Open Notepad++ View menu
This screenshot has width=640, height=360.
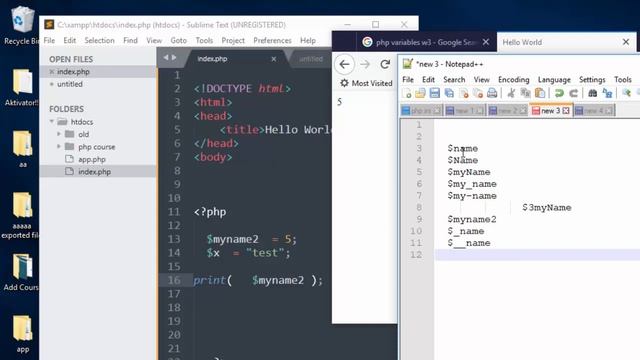click(482, 80)
